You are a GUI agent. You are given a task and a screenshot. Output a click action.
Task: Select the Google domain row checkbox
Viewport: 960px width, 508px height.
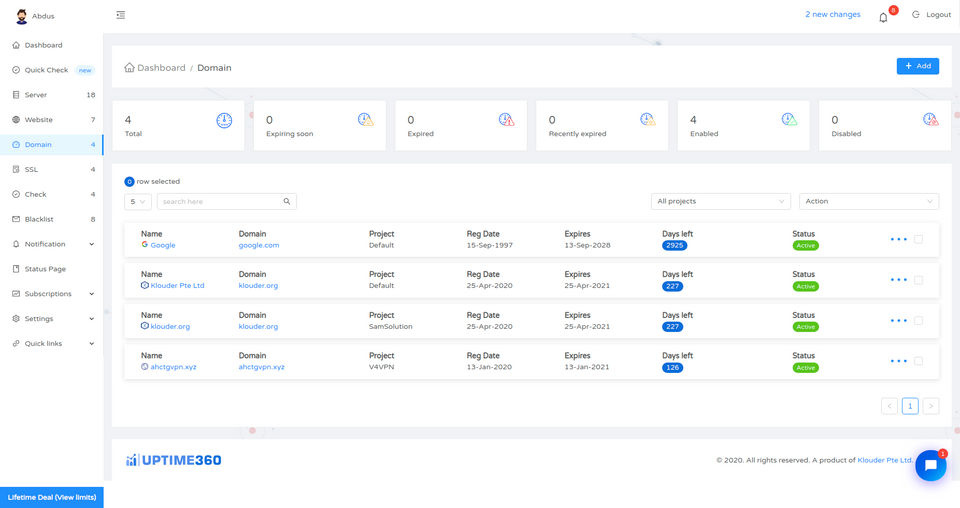point(918,239)
